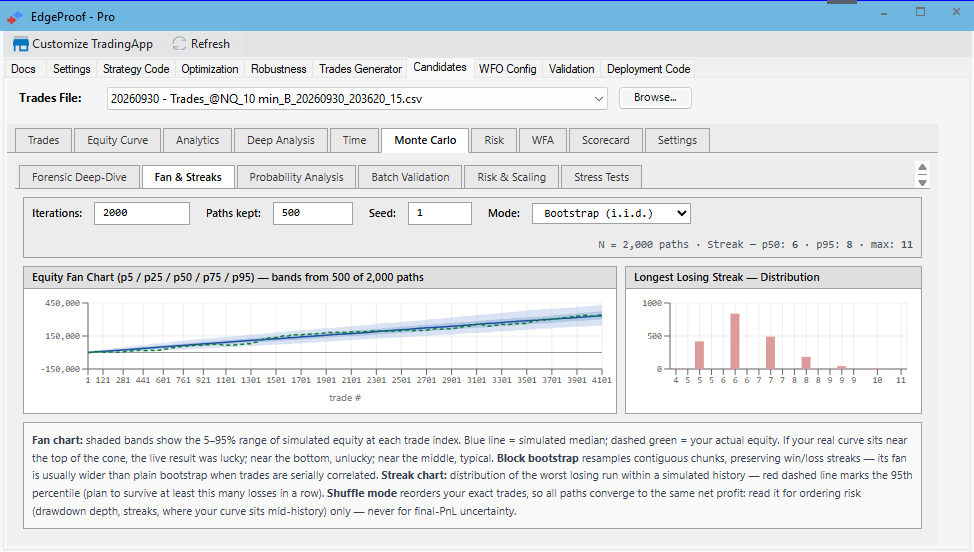Open the Risk & Scaling tab
This screenshot has width=974, height=552.
(x=512, y=177)
